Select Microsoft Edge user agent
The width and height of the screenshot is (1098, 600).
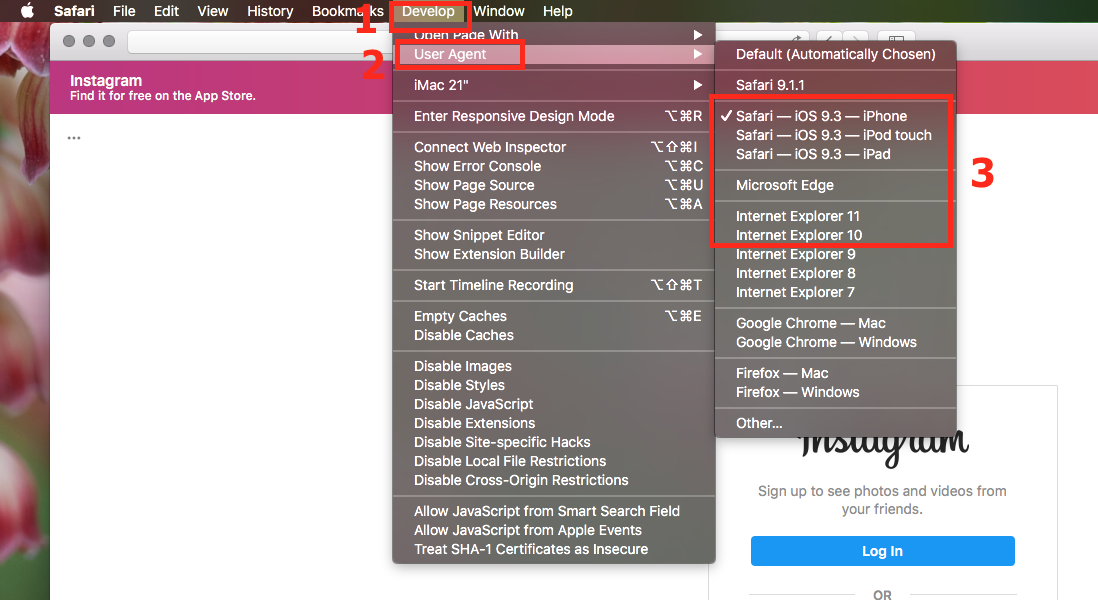pos(835,186)
